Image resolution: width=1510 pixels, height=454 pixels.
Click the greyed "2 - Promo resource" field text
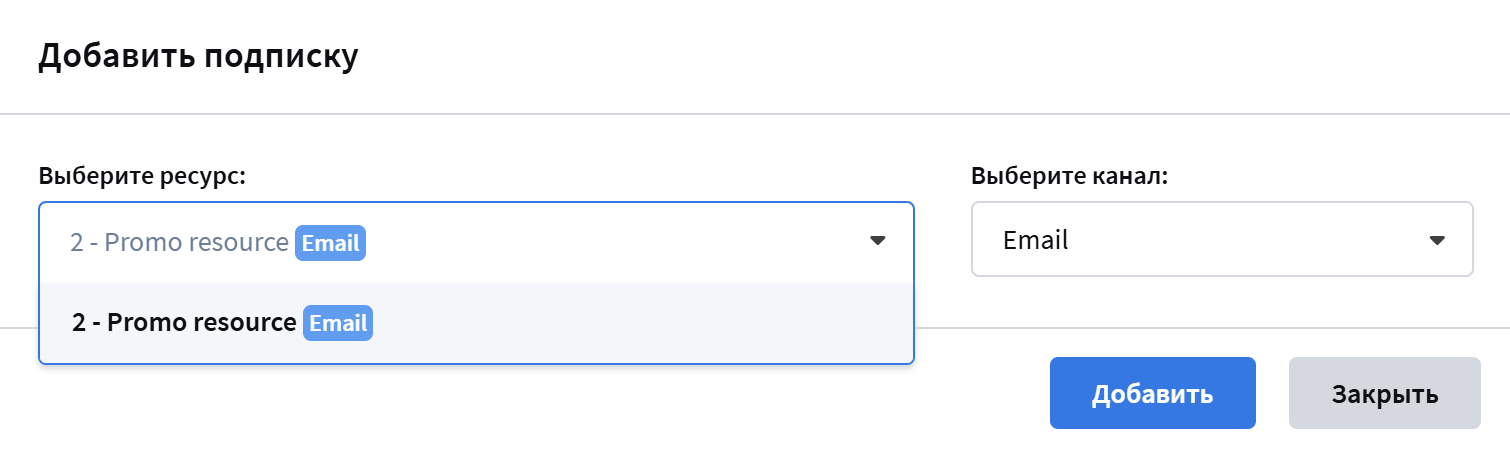click(x=179, y=243)
